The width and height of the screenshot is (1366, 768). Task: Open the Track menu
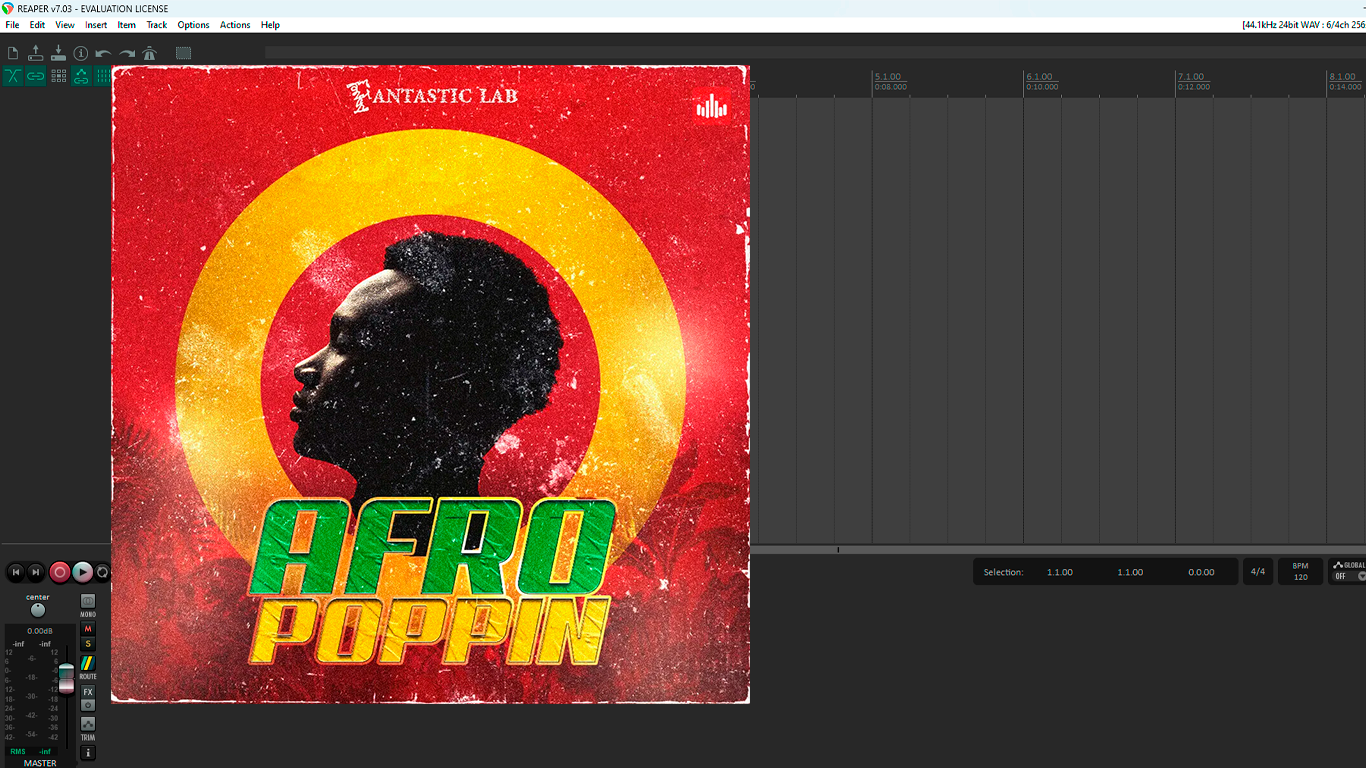click(x=157, y=25)
